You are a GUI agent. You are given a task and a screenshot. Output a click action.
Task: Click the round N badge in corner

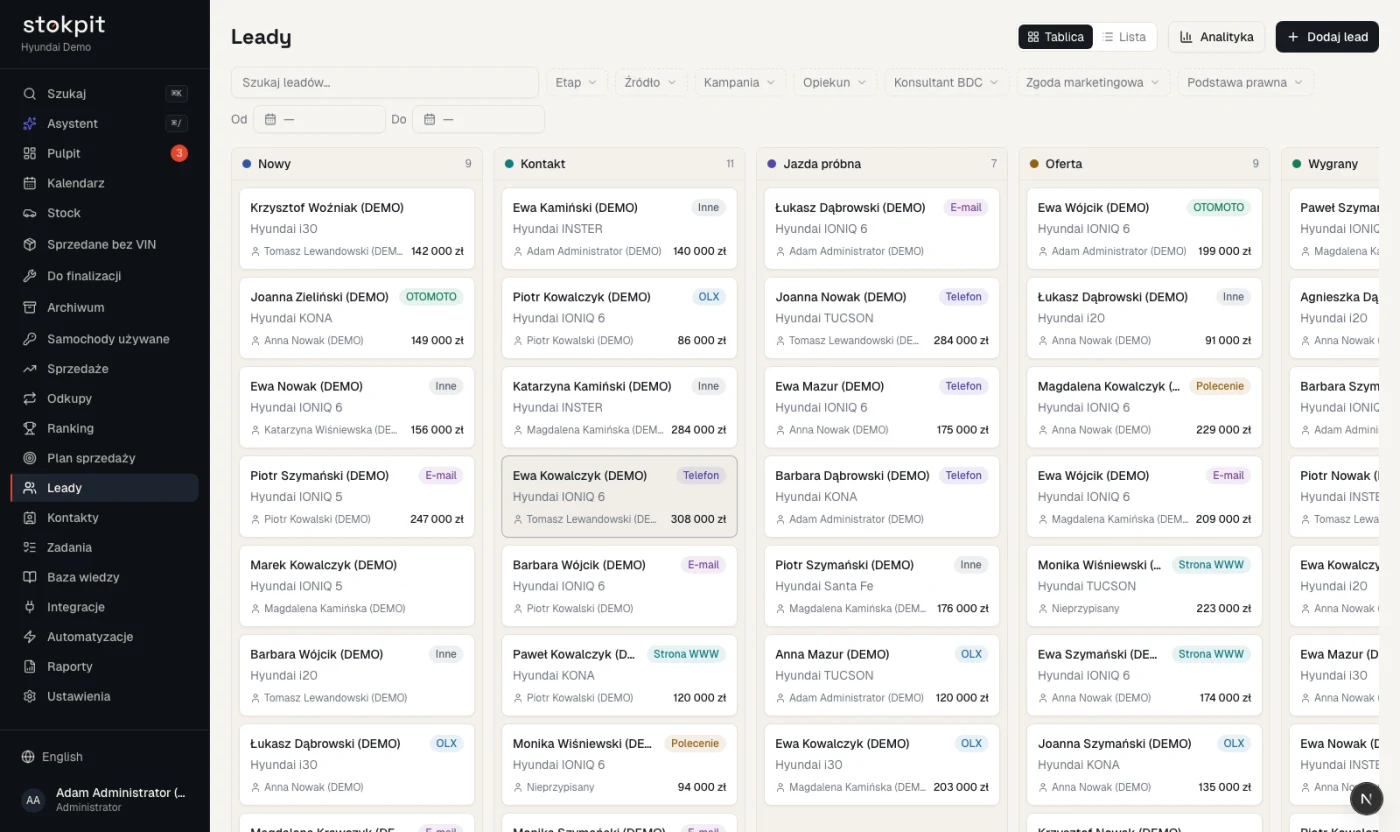point(1366,800)
